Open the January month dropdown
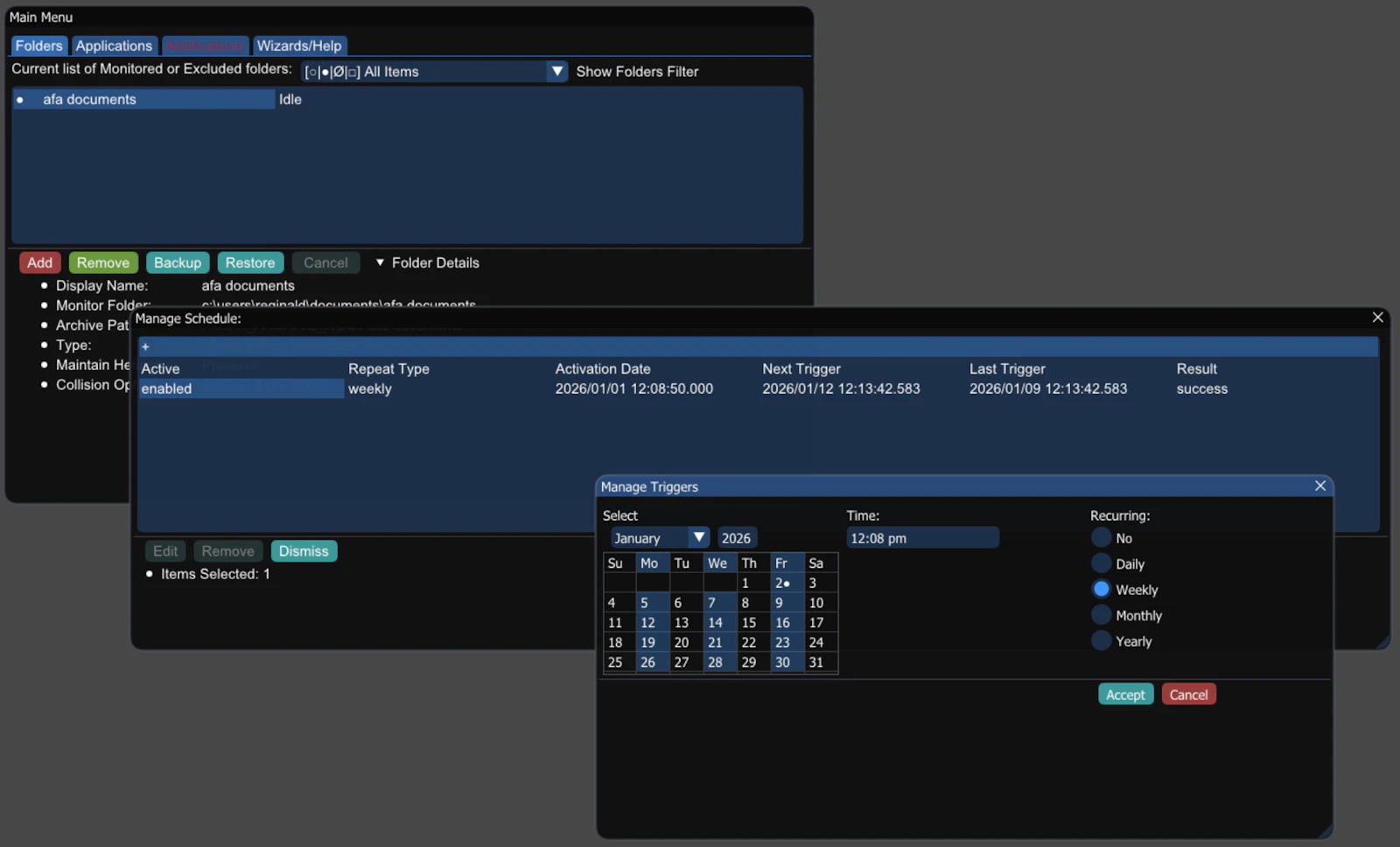The image size is (1400, 847). [660, 538]
